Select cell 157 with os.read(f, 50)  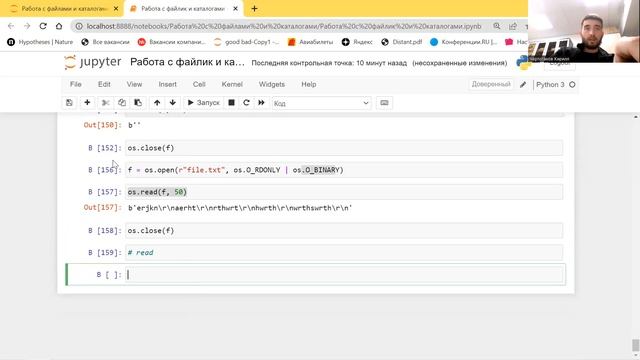[344, 192]
